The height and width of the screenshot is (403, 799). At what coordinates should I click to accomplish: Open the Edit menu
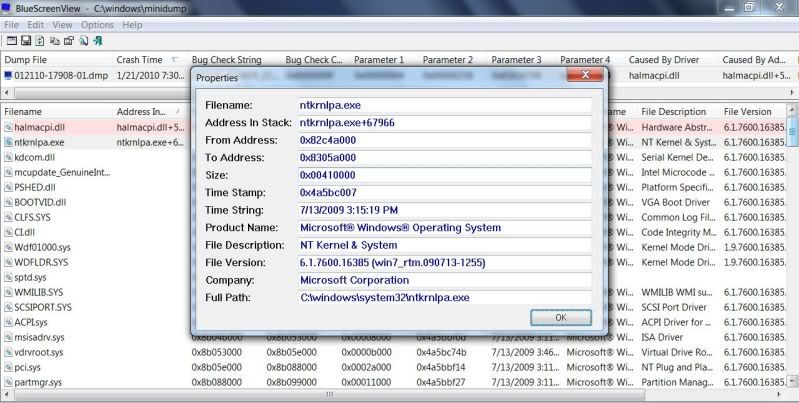tap(36, 24)
